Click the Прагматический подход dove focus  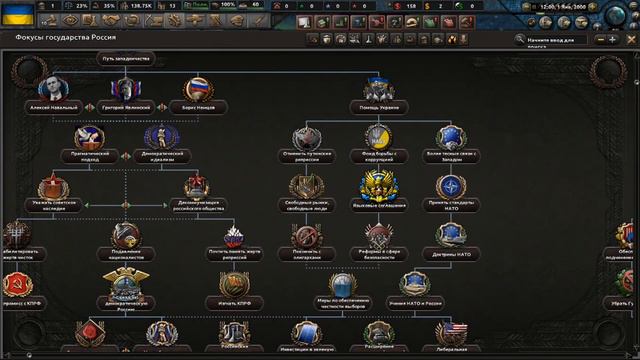click(x=89, y=138)
